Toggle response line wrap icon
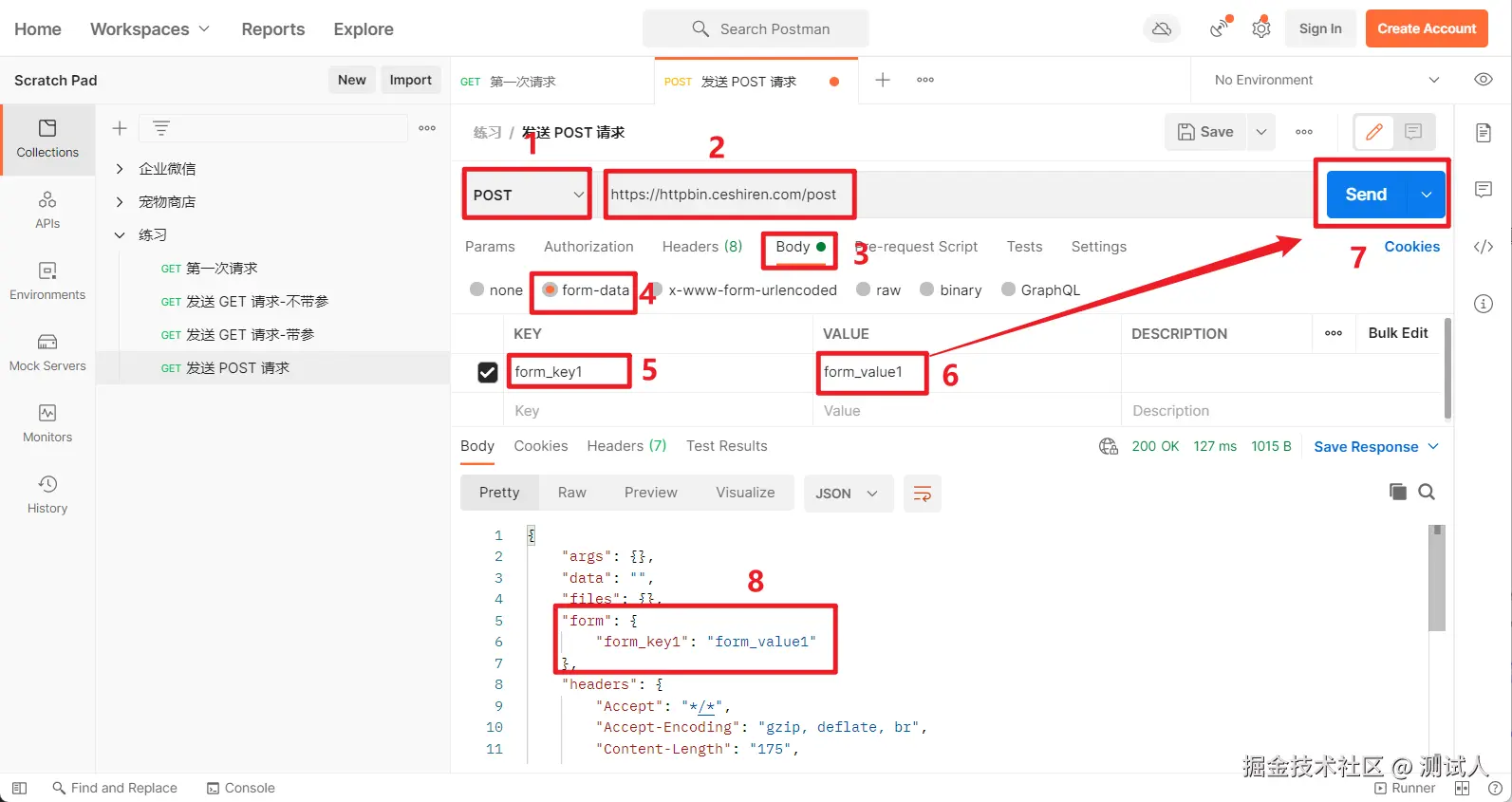1512x802 pixels. tap(922, 494)
